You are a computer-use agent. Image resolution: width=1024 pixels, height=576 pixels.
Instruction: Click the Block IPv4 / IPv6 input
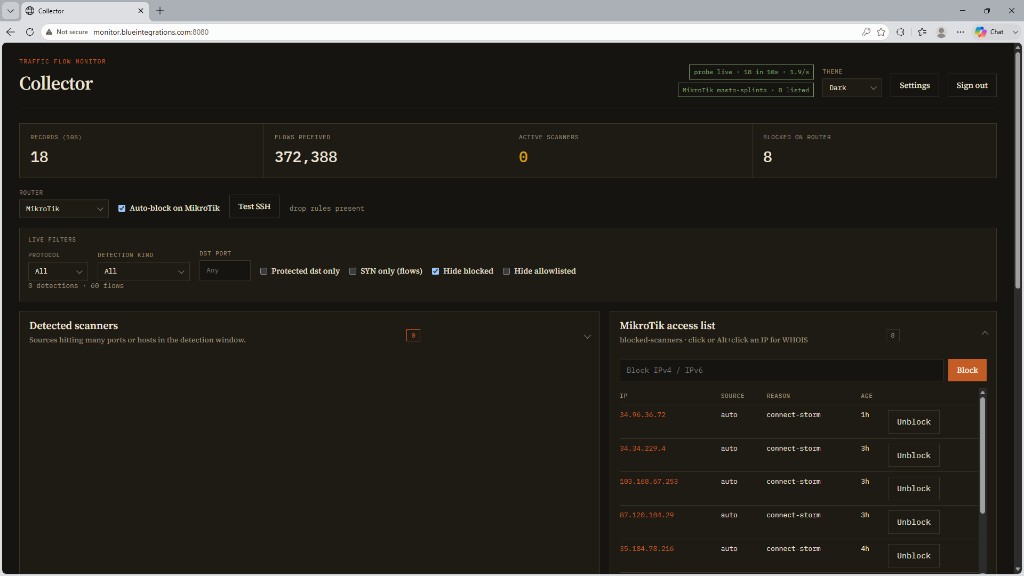point(781,370)
